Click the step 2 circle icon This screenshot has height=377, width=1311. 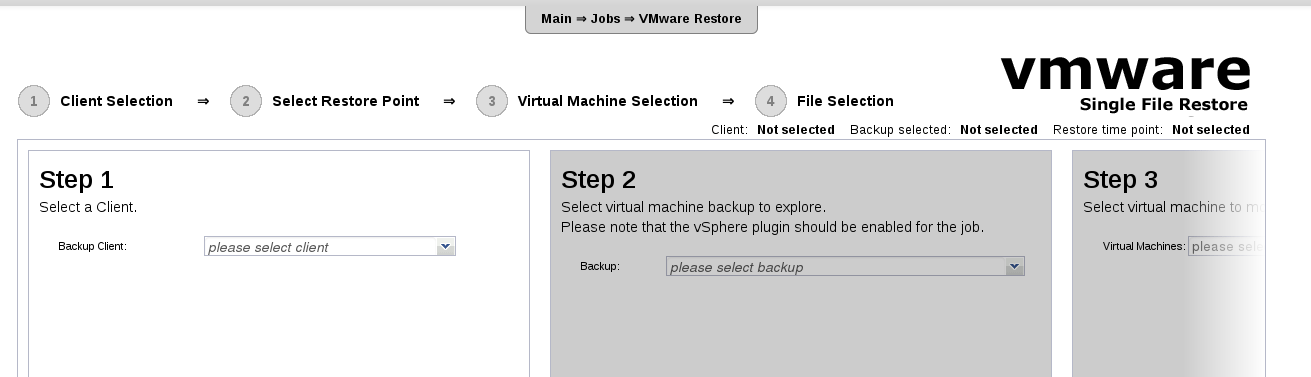(x=246, y=101)
